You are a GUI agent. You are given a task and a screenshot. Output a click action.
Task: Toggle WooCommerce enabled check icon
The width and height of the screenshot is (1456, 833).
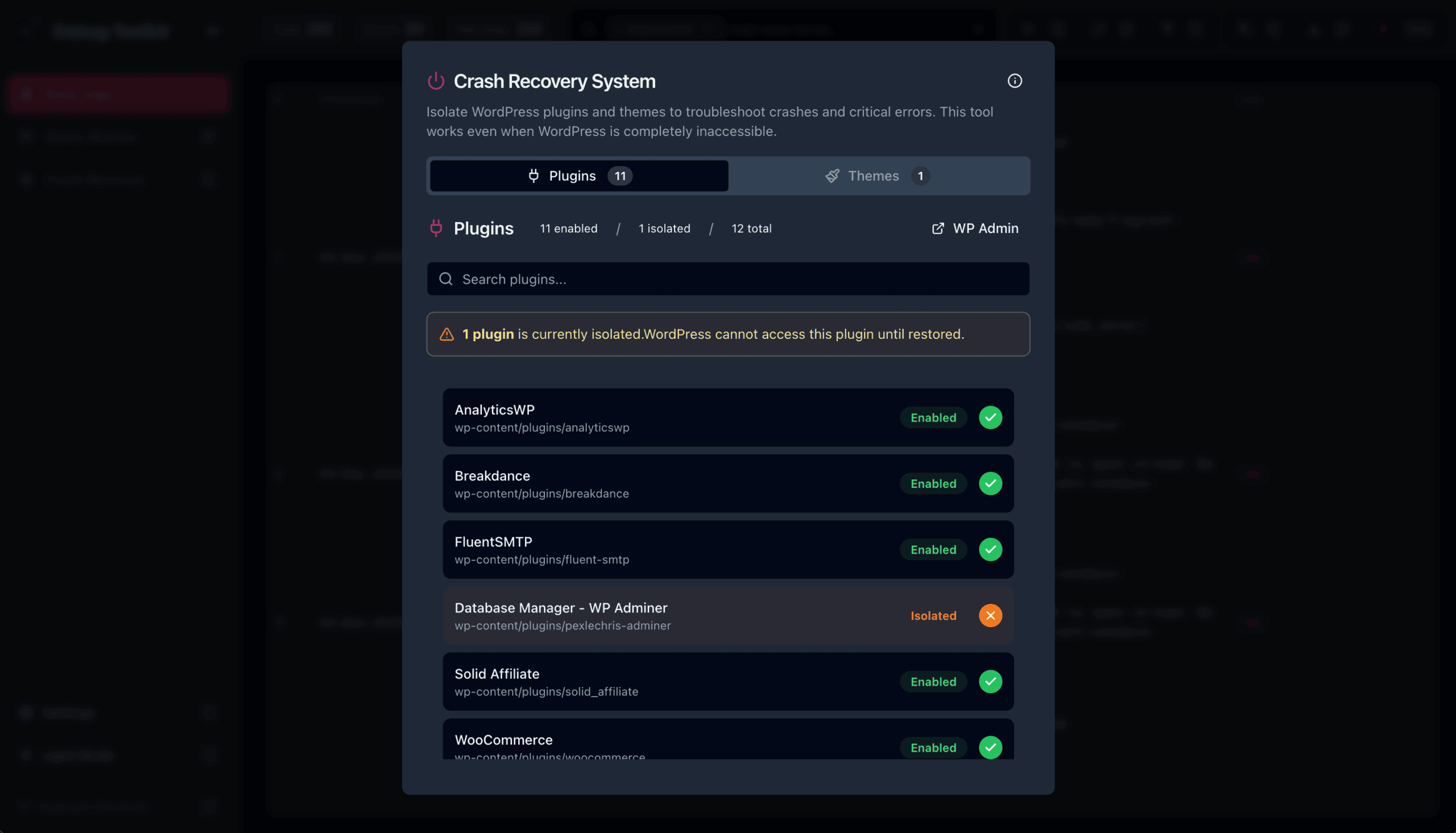pos(990,747)
